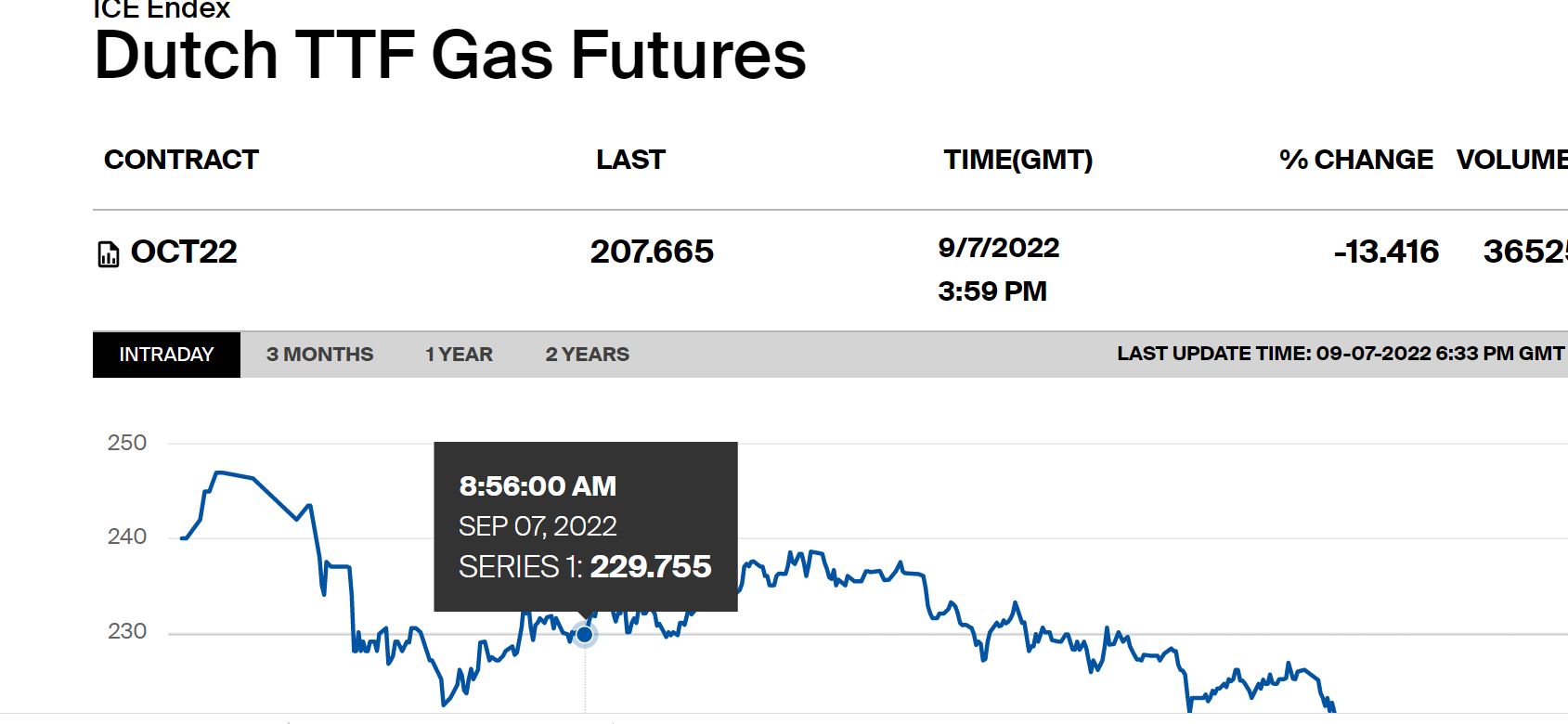Click the OCT22 contract name
Screen dimensions: 1568x724
pyautogui.click(x=184, y=252)
